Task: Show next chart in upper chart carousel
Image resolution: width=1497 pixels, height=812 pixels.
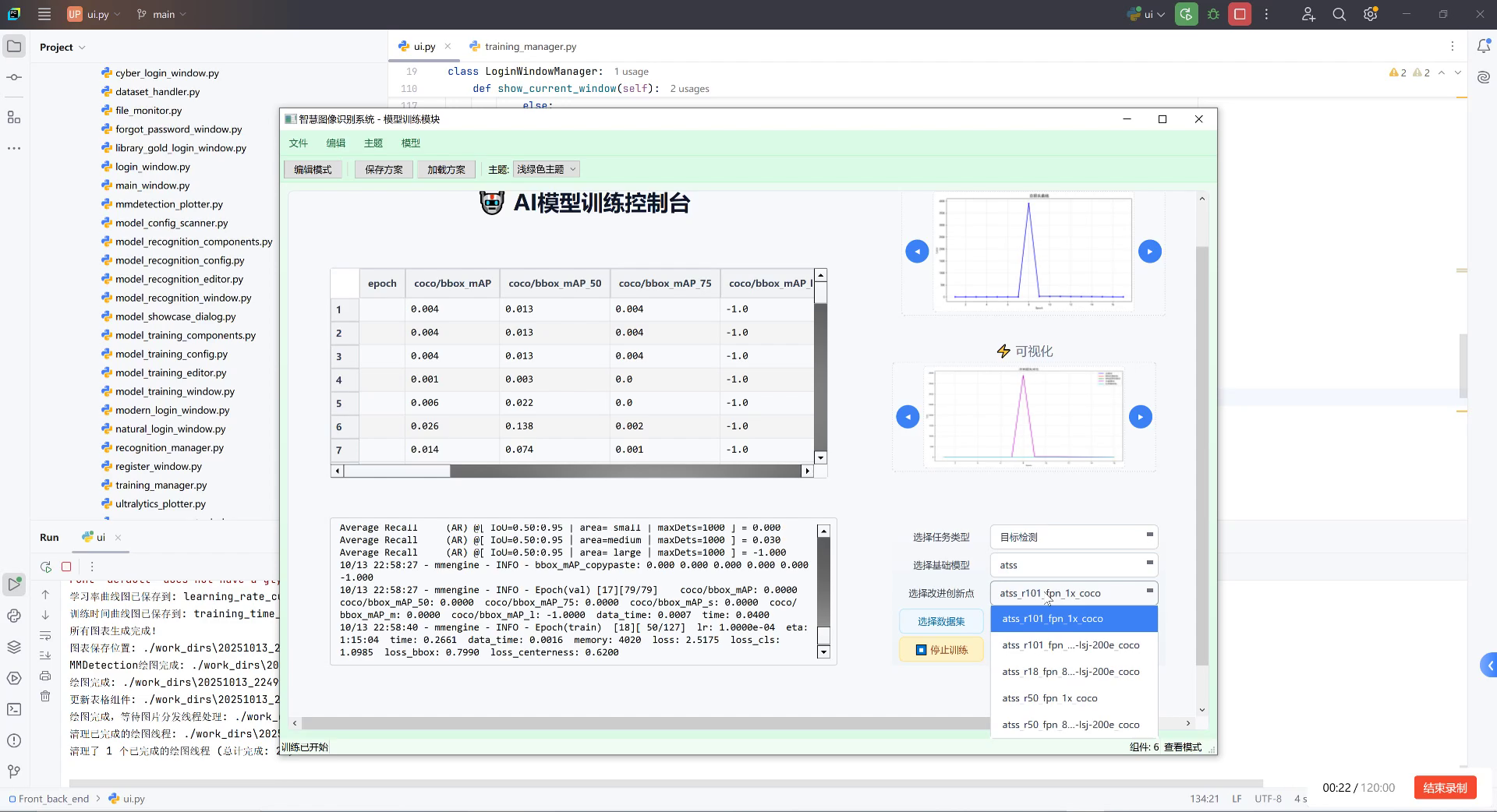Action: click(1149, 251)
